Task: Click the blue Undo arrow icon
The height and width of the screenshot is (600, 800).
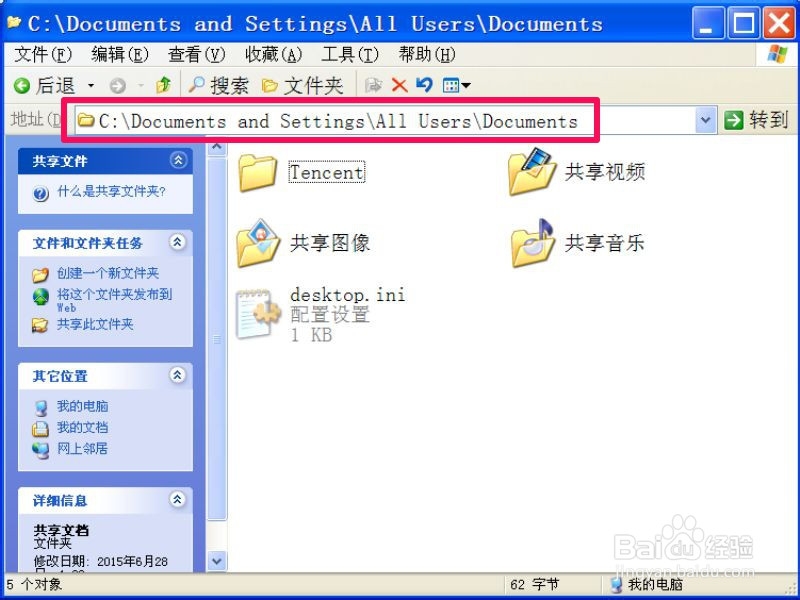Action: 424,85
